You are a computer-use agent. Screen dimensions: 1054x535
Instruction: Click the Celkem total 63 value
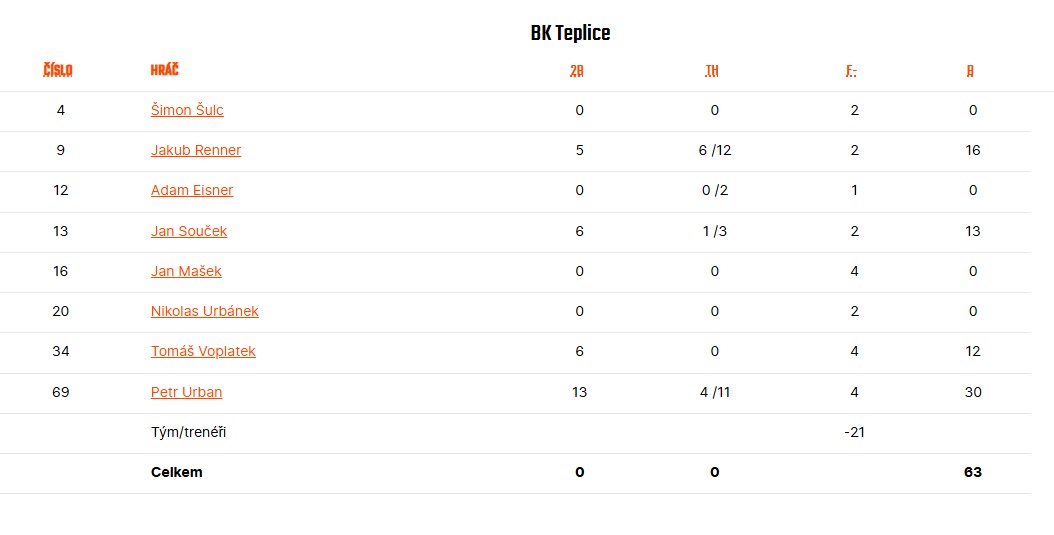[973, 472]
